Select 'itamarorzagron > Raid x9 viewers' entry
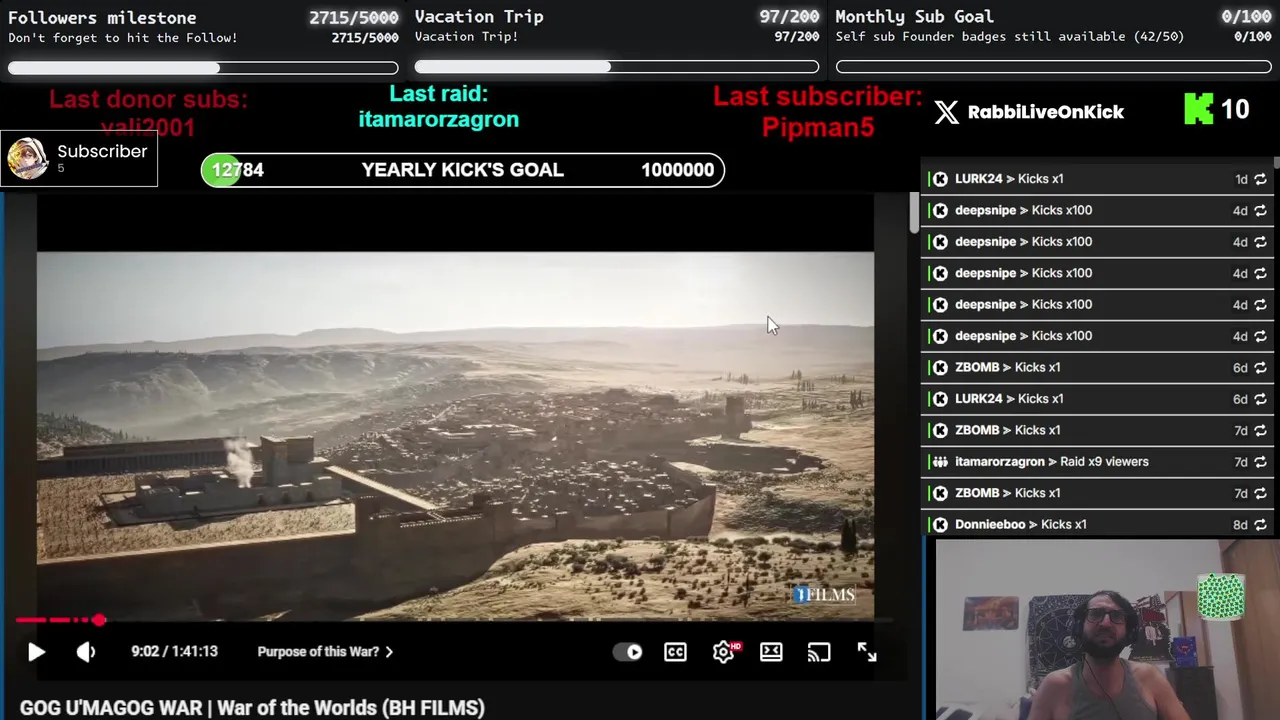 1097,462
